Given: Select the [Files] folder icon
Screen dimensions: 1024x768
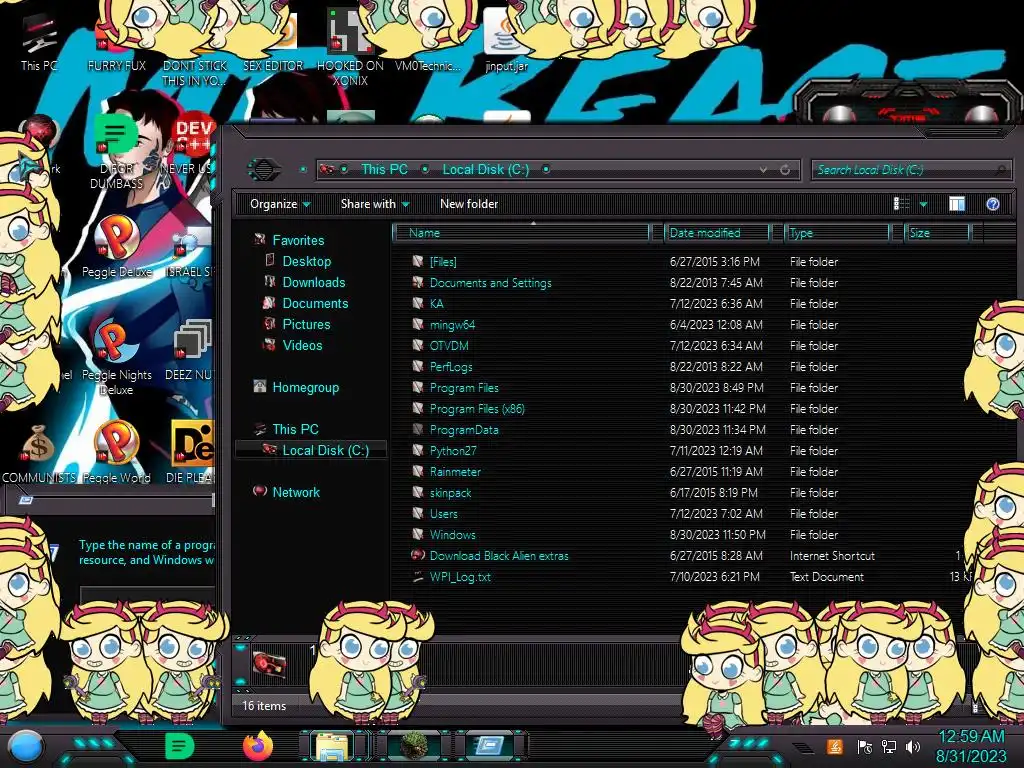Looking at the screenshot, I should [x=418, y=261].
